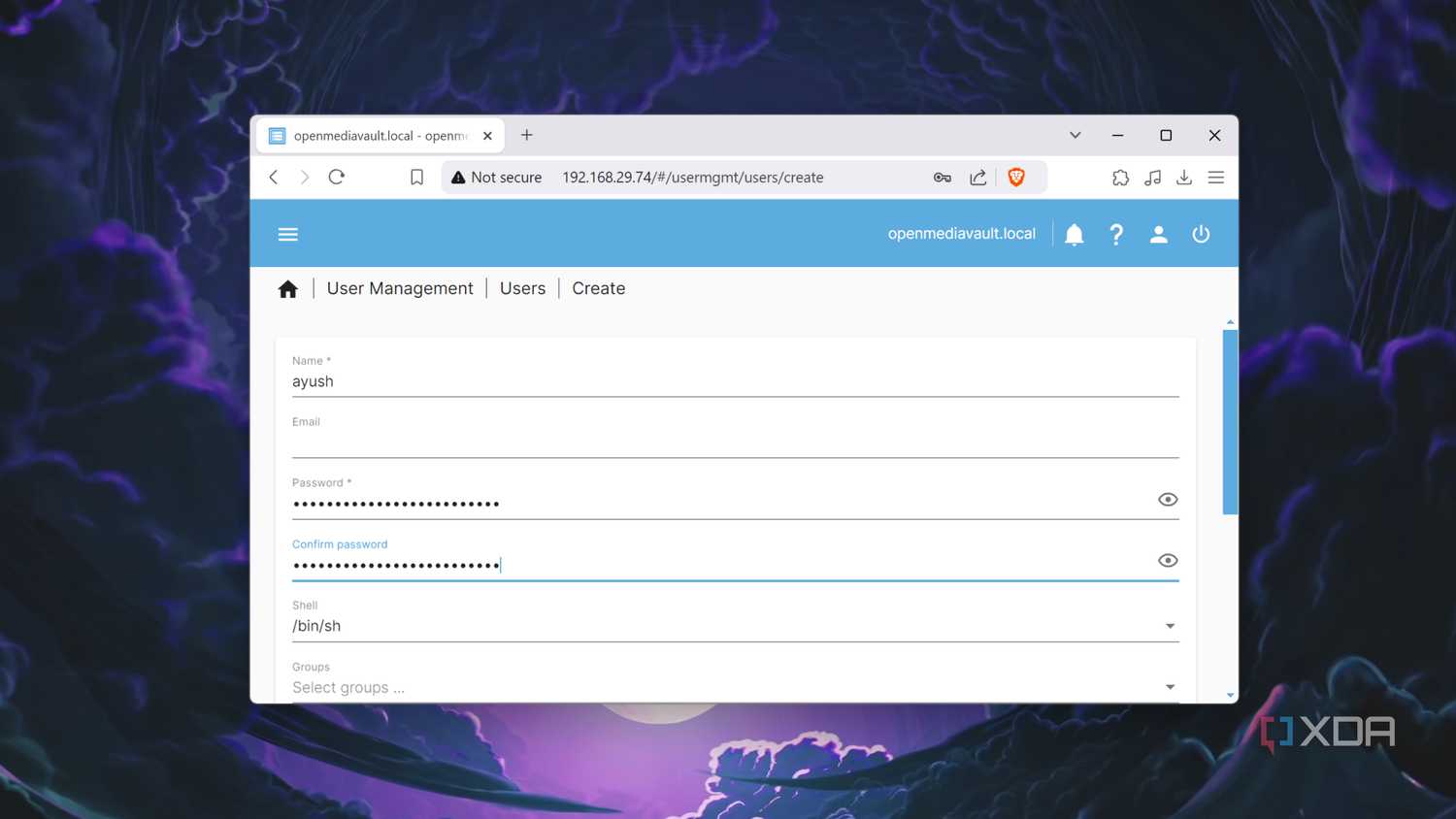
Task: Close the openmediavault.local tab
Action: pos(487,136)
